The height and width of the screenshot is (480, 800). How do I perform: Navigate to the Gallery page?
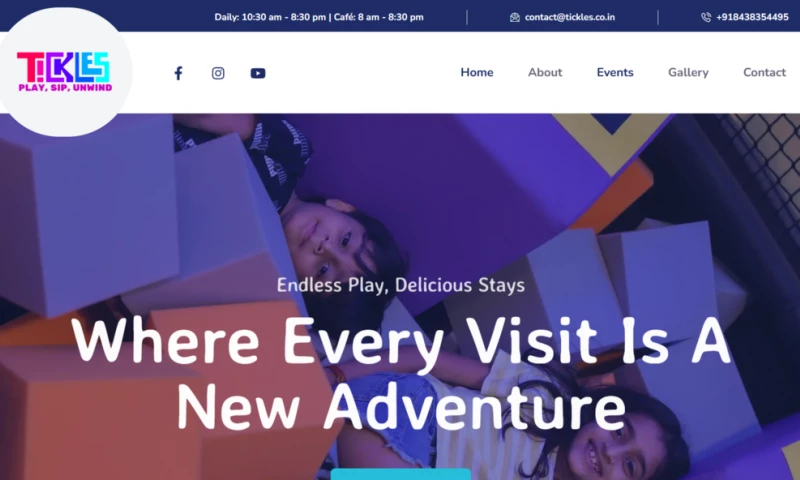tap(688, 72)
